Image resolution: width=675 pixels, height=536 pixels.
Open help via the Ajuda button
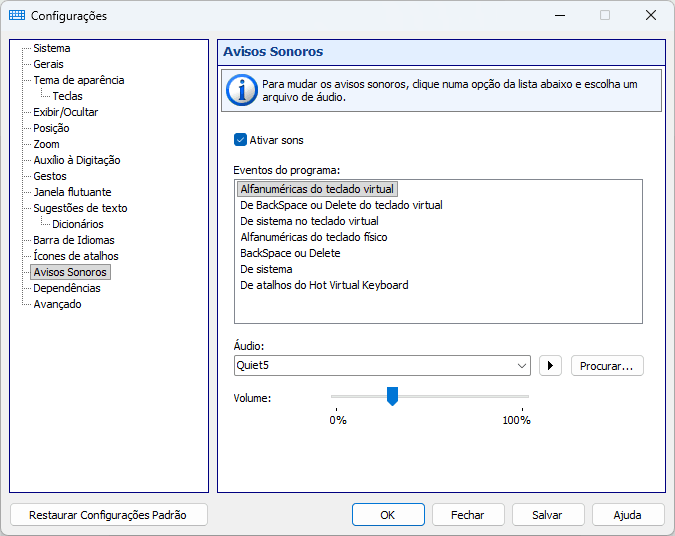click(x=628, y=514)
